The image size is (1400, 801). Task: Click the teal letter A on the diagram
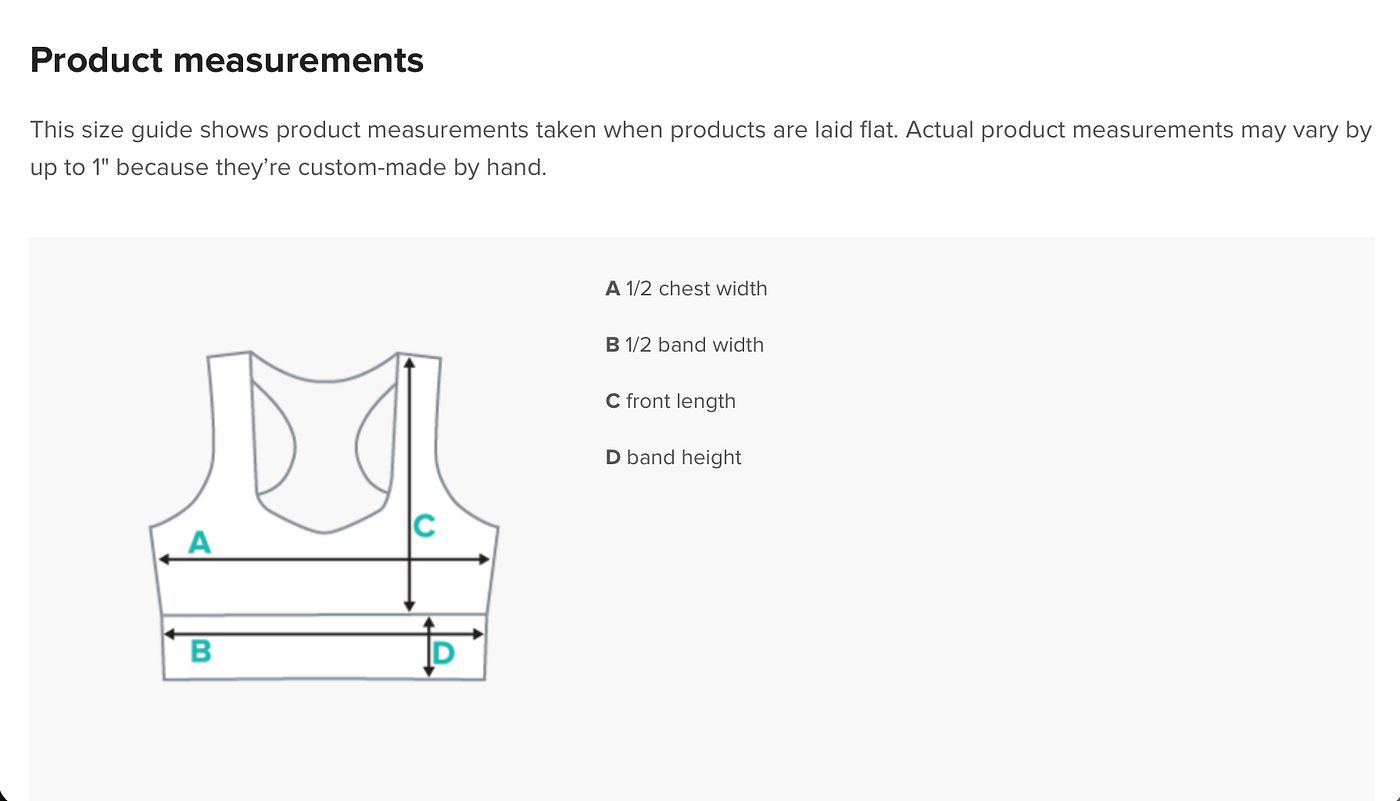pos(200,543)
